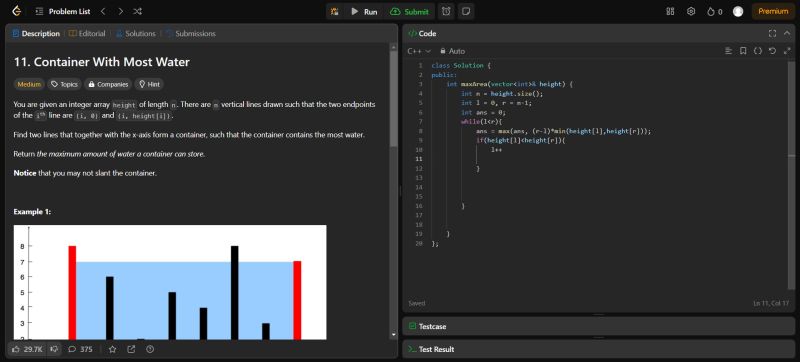This screenshot has height=362, width=800.
Task: Reset code with the undo arrow icon
Action: 772,51
